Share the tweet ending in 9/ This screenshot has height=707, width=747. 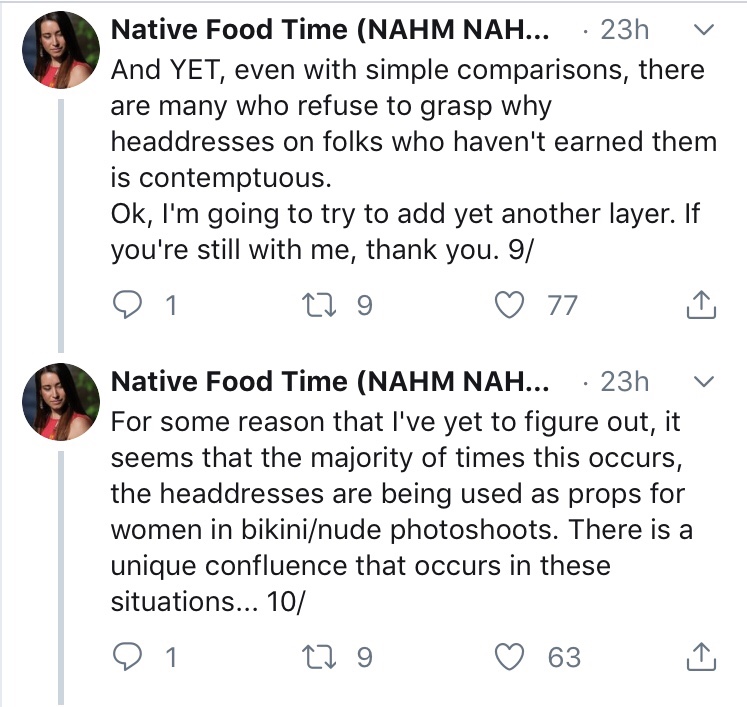pyautogui.click(x=702, y=304)
